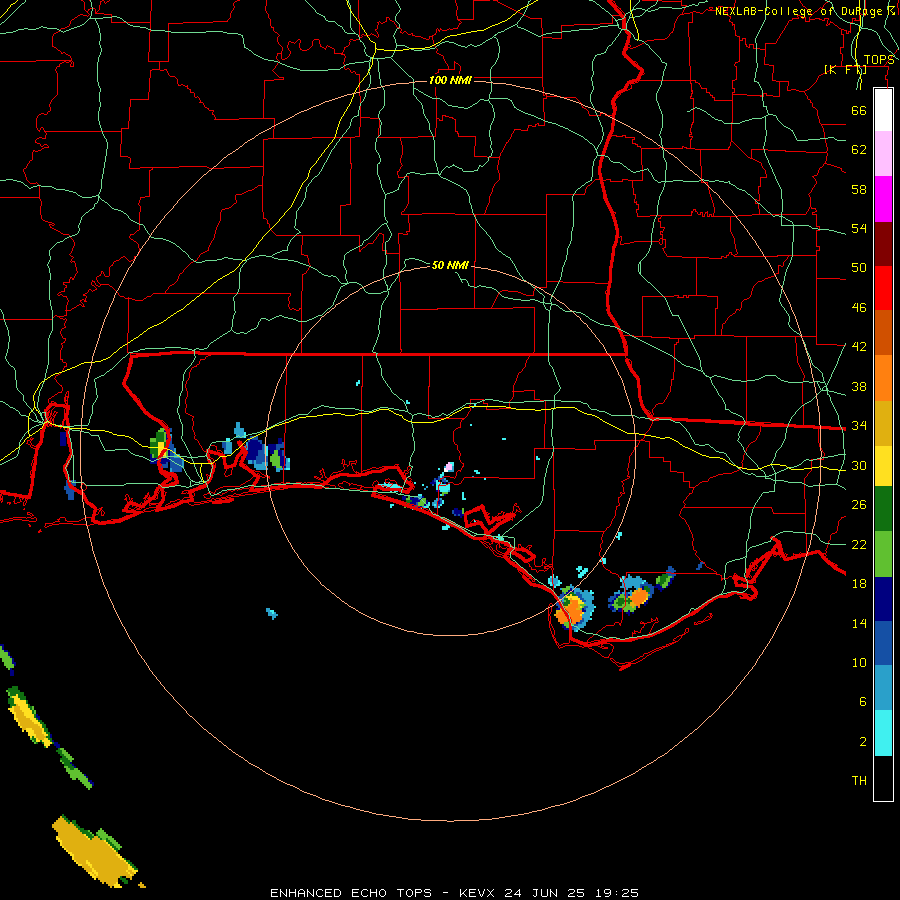Image resolution: width=900 pixels, height=900 pixels.
Task: Click the 6 legend scale value
Action: coord(862,701)
